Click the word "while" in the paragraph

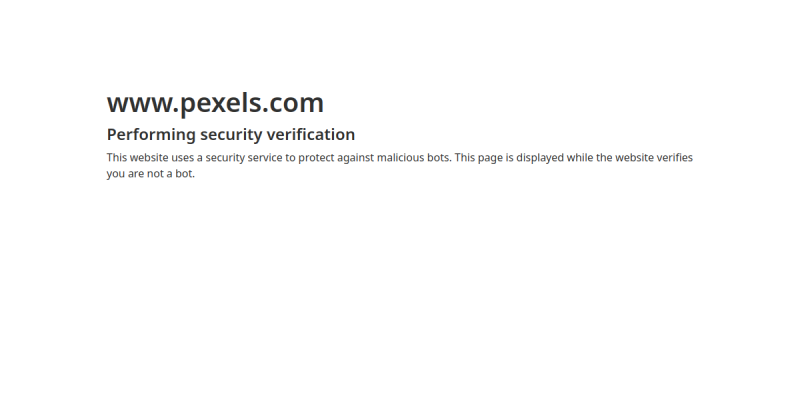[x=580, y=158]
